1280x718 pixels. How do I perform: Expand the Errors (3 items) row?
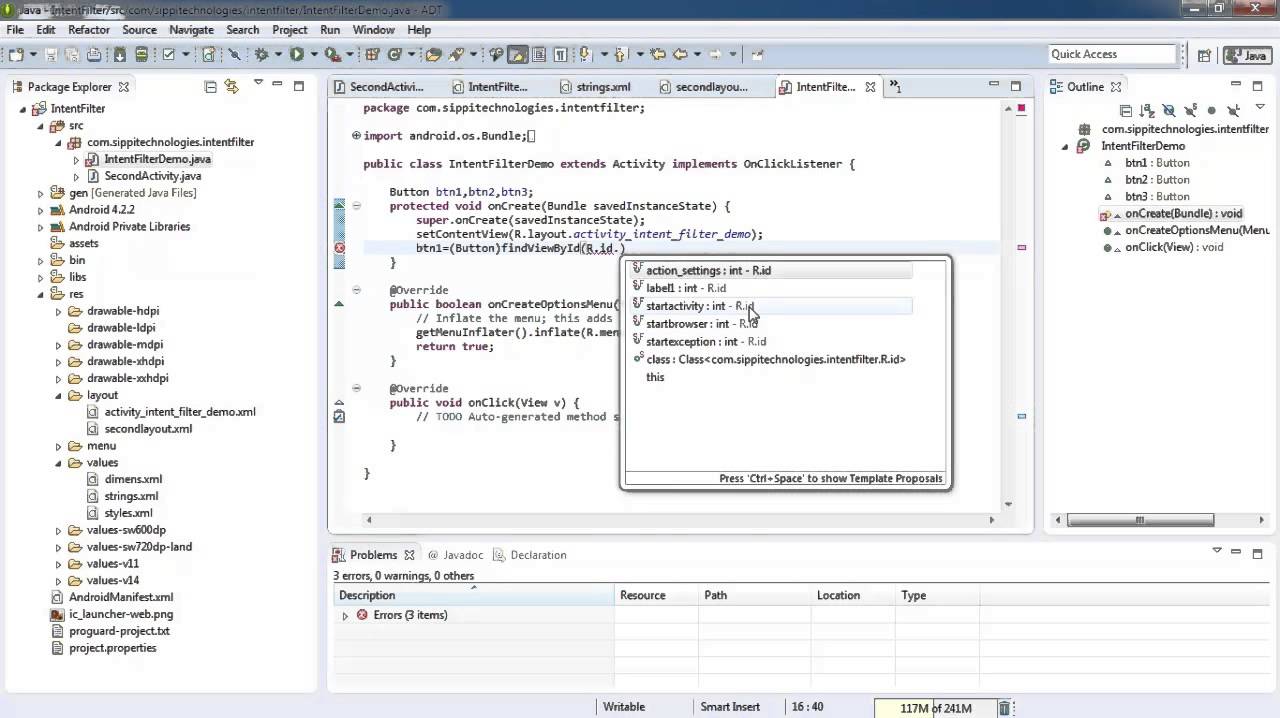tap(345, 616)
